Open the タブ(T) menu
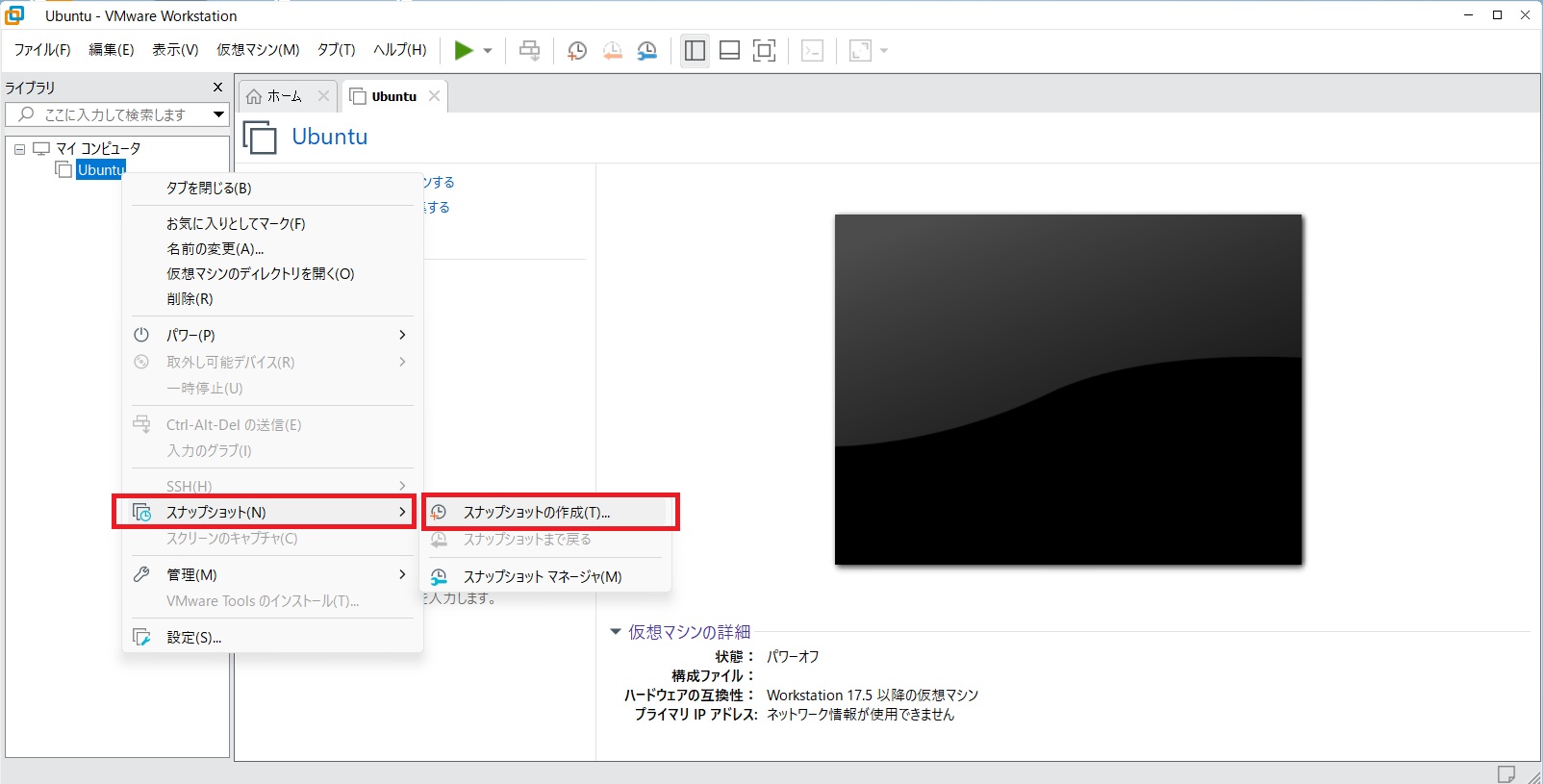 (x=337, y=50)
